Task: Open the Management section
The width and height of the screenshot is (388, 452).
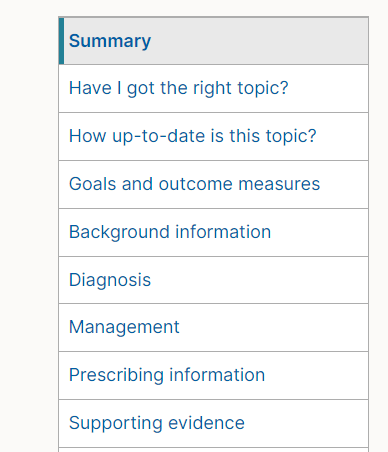Action: coord(124,327)
